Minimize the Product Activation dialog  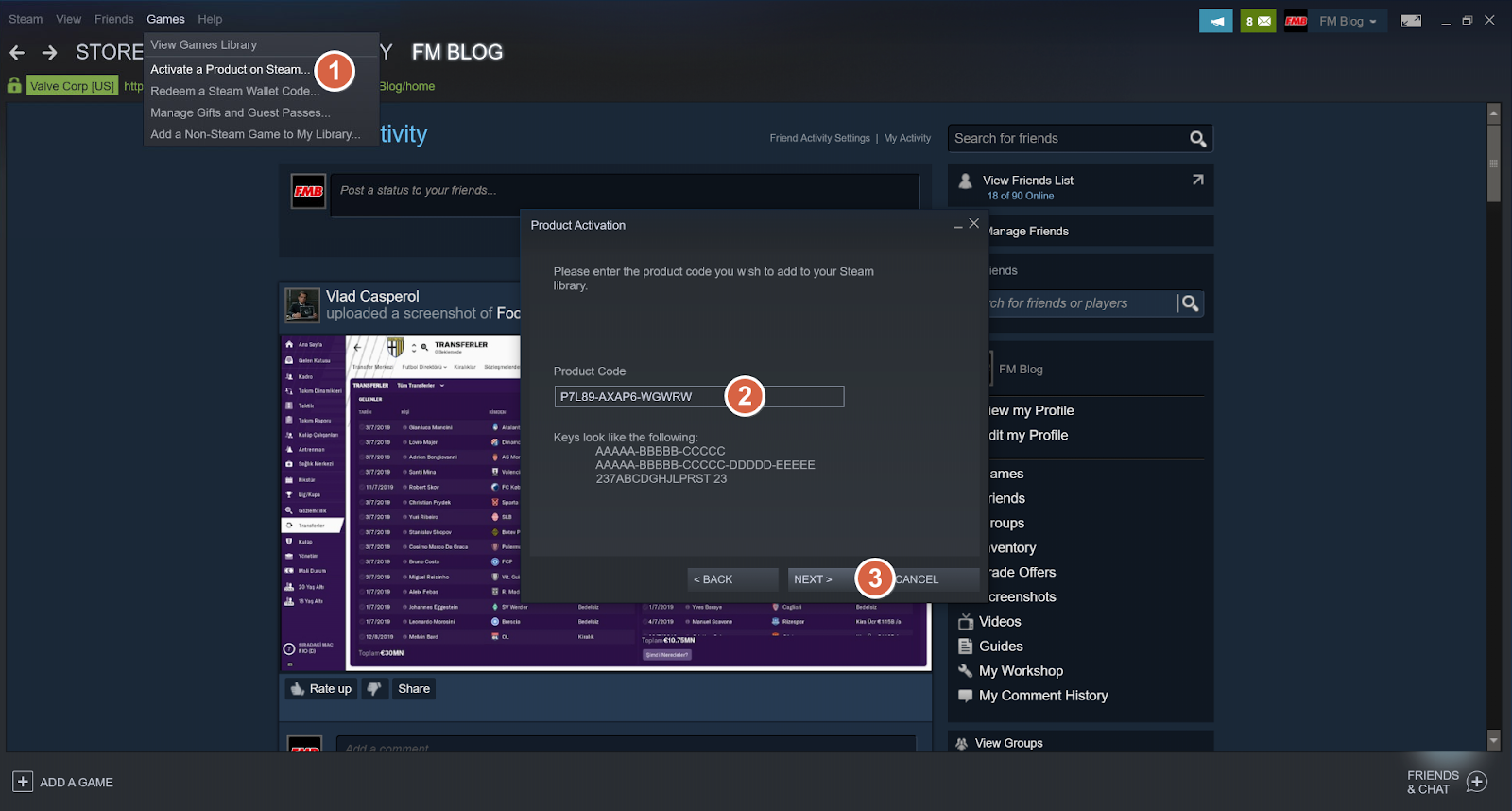coord(958,225)
